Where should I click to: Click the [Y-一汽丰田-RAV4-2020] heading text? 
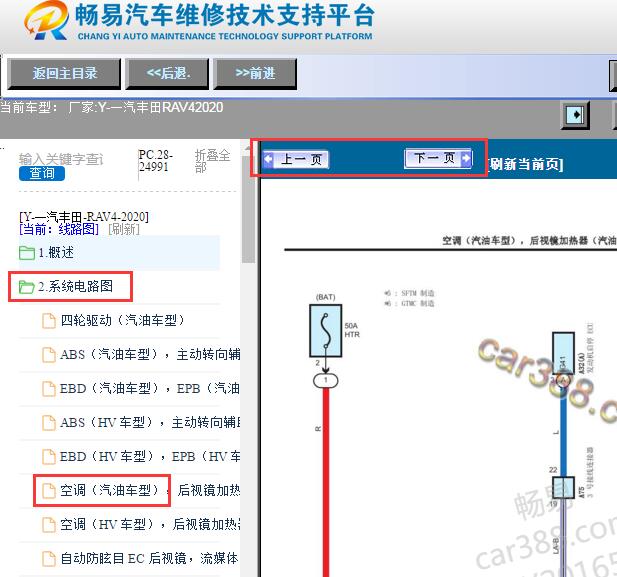[x=84, y=216]
